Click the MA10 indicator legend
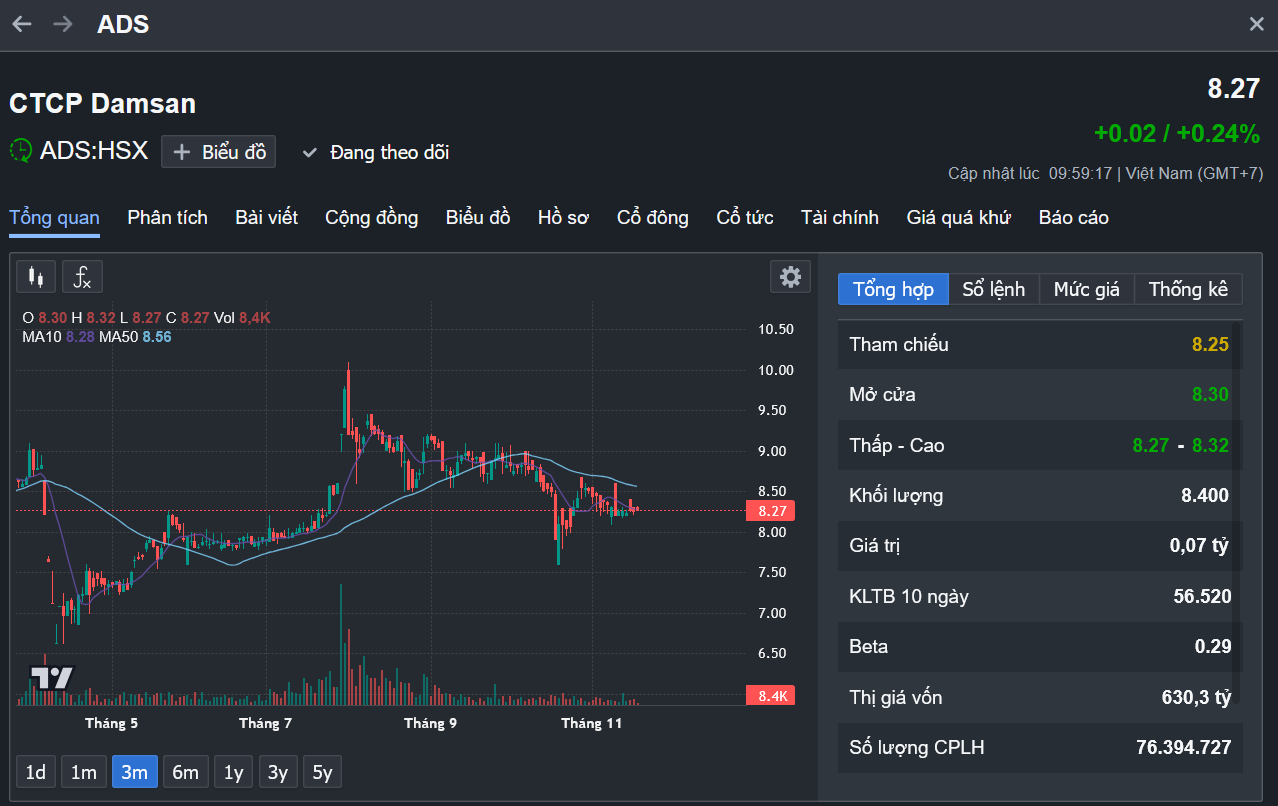This screenshot has height=806, width=1278. (x=58, y=337)
